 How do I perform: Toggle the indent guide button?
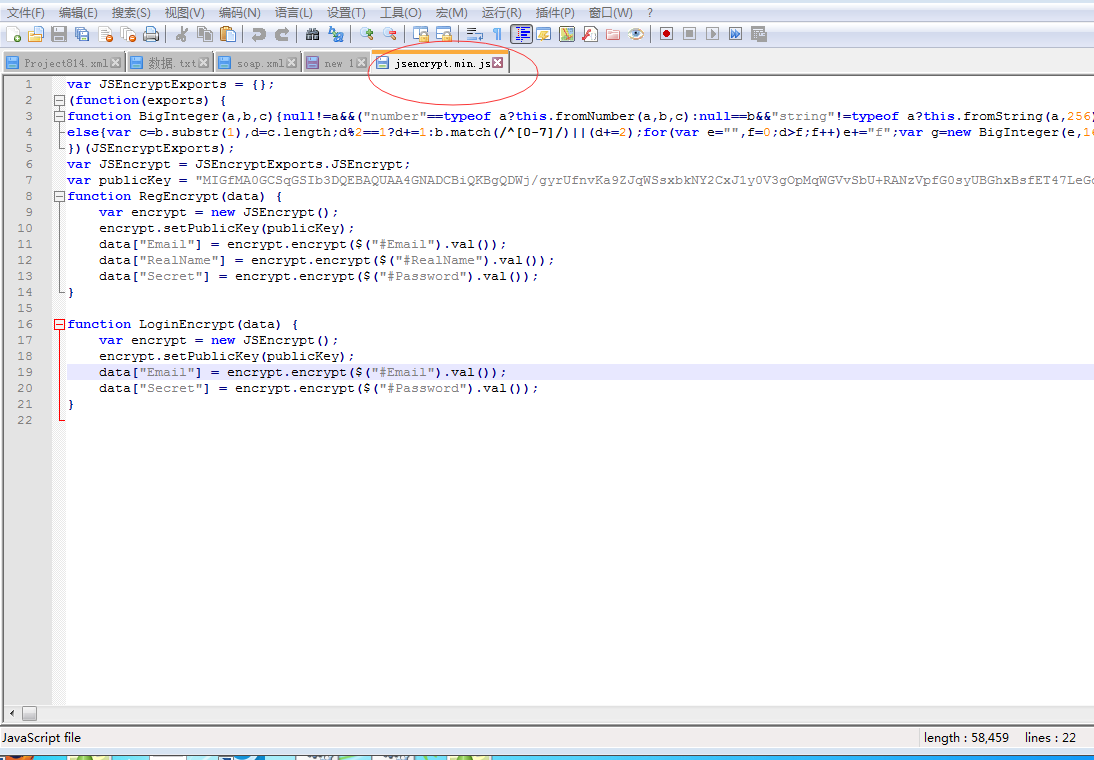pos(521,33)
